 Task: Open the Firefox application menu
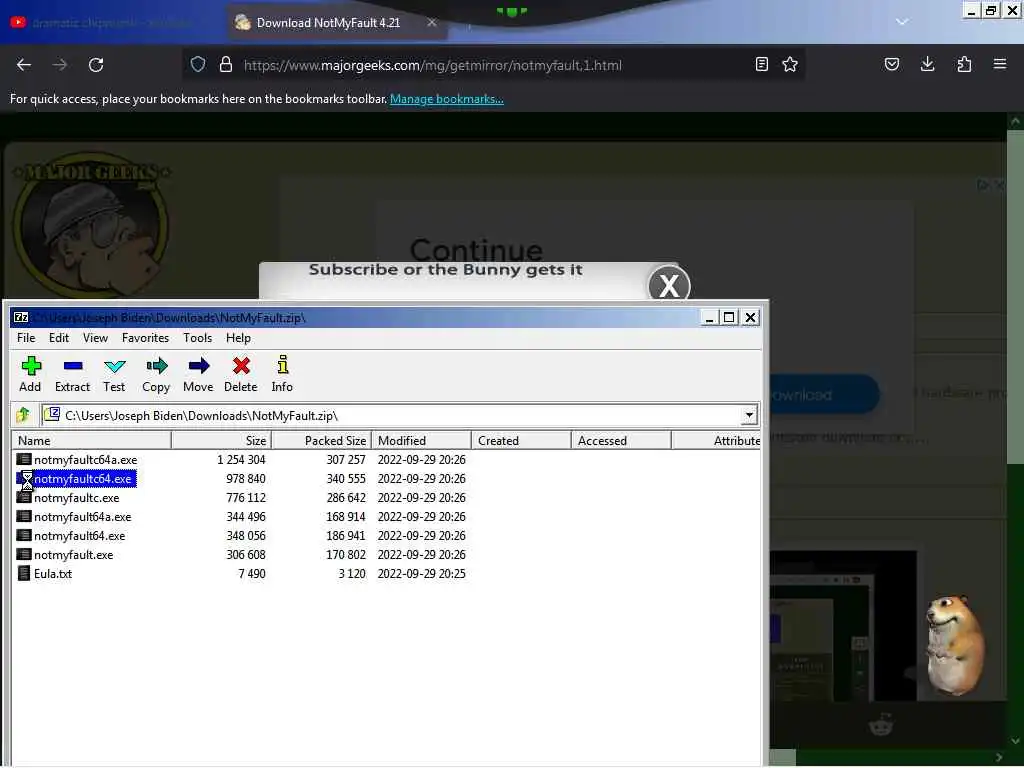1000,64
